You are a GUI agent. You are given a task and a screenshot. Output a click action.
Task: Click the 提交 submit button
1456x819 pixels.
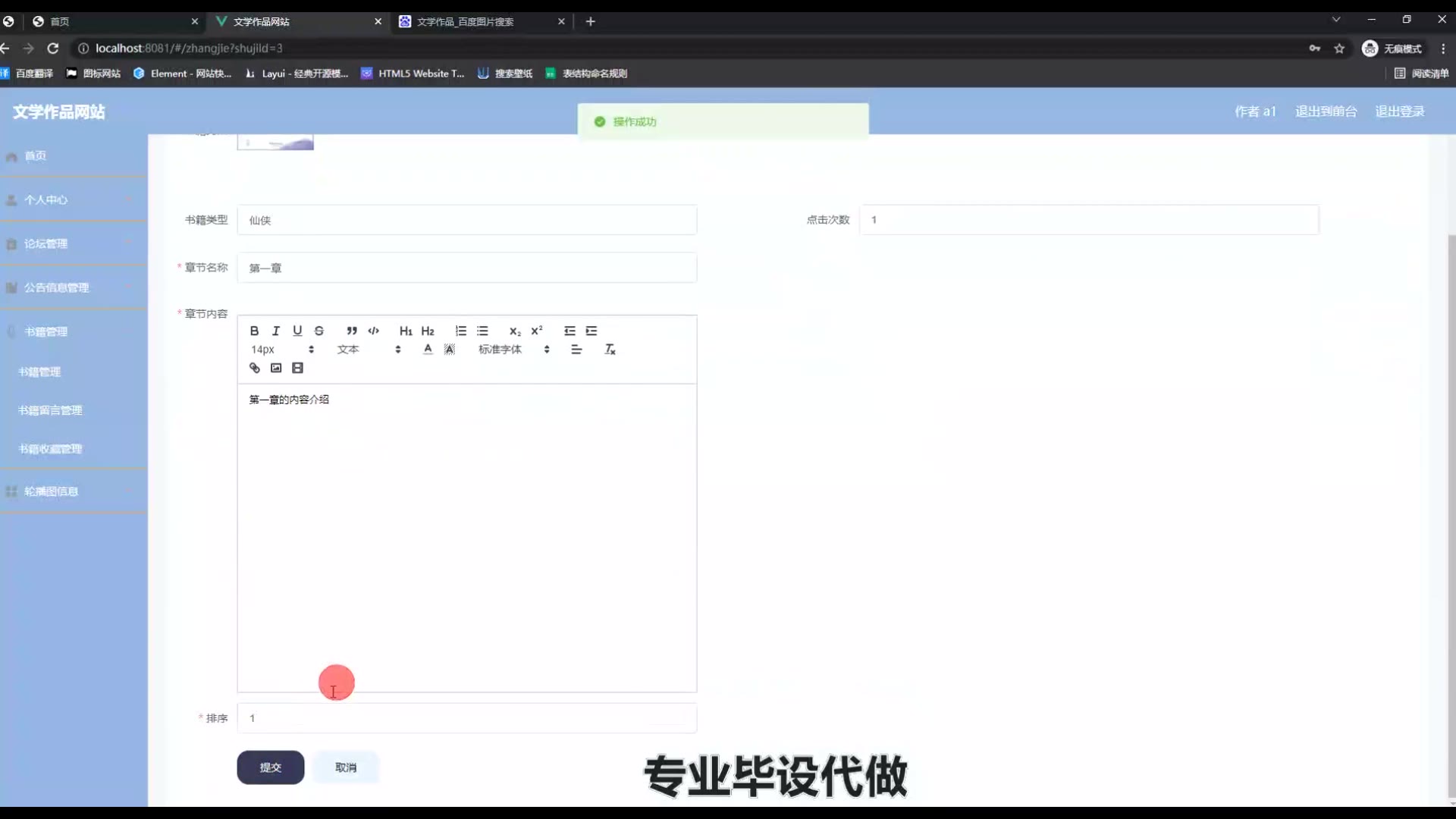pyautogui.click(x=270, y=767)
